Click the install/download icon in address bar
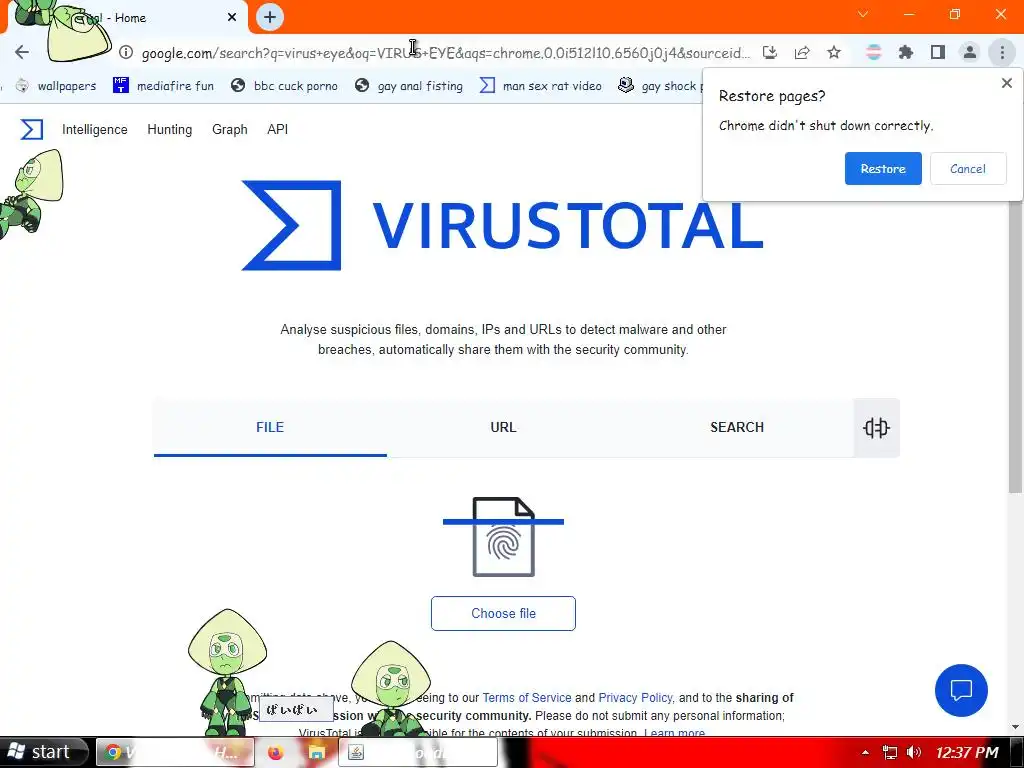This screenshot has height=768, width=1024. (x=770, y=52)
